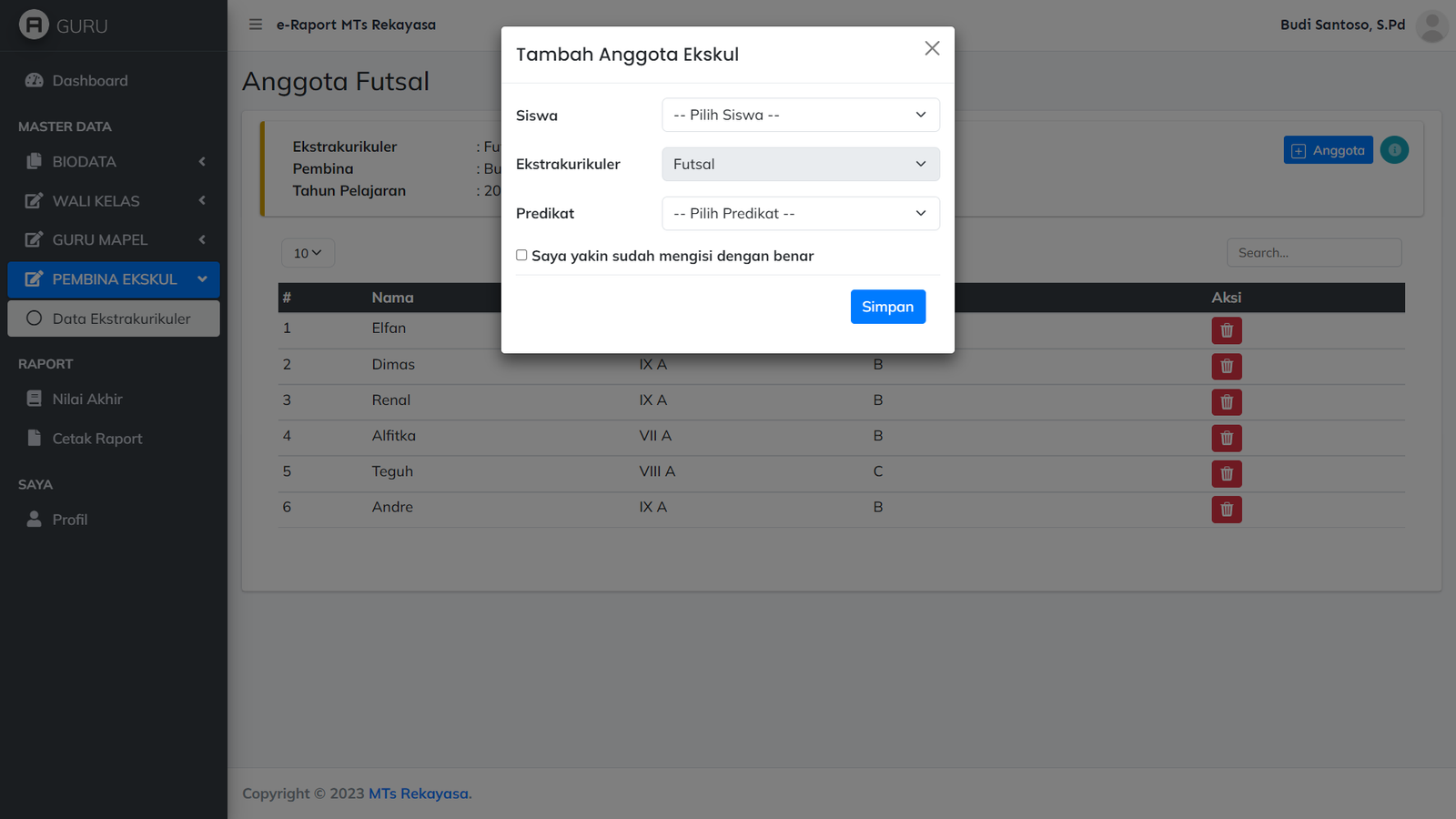Screen dimensions: 1456x819
Task: Click trash icon for Teguh's row
Action: 1226,473
